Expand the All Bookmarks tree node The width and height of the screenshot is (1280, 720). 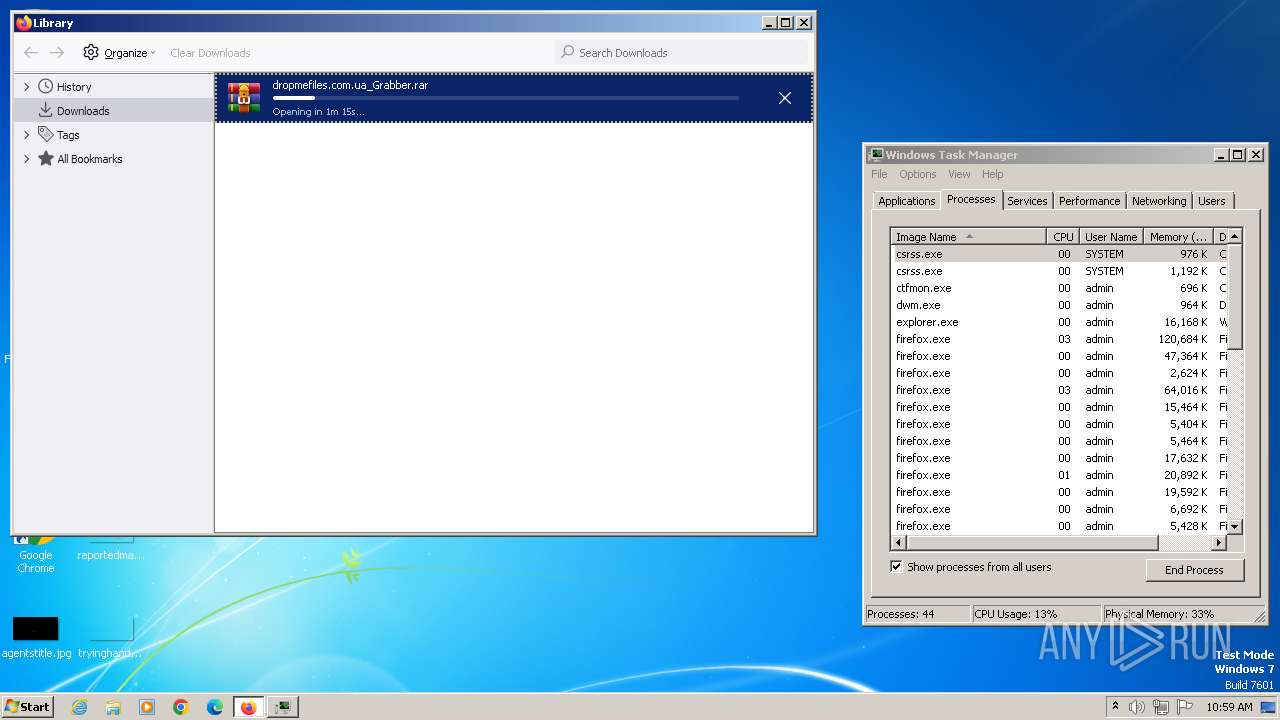27,158
